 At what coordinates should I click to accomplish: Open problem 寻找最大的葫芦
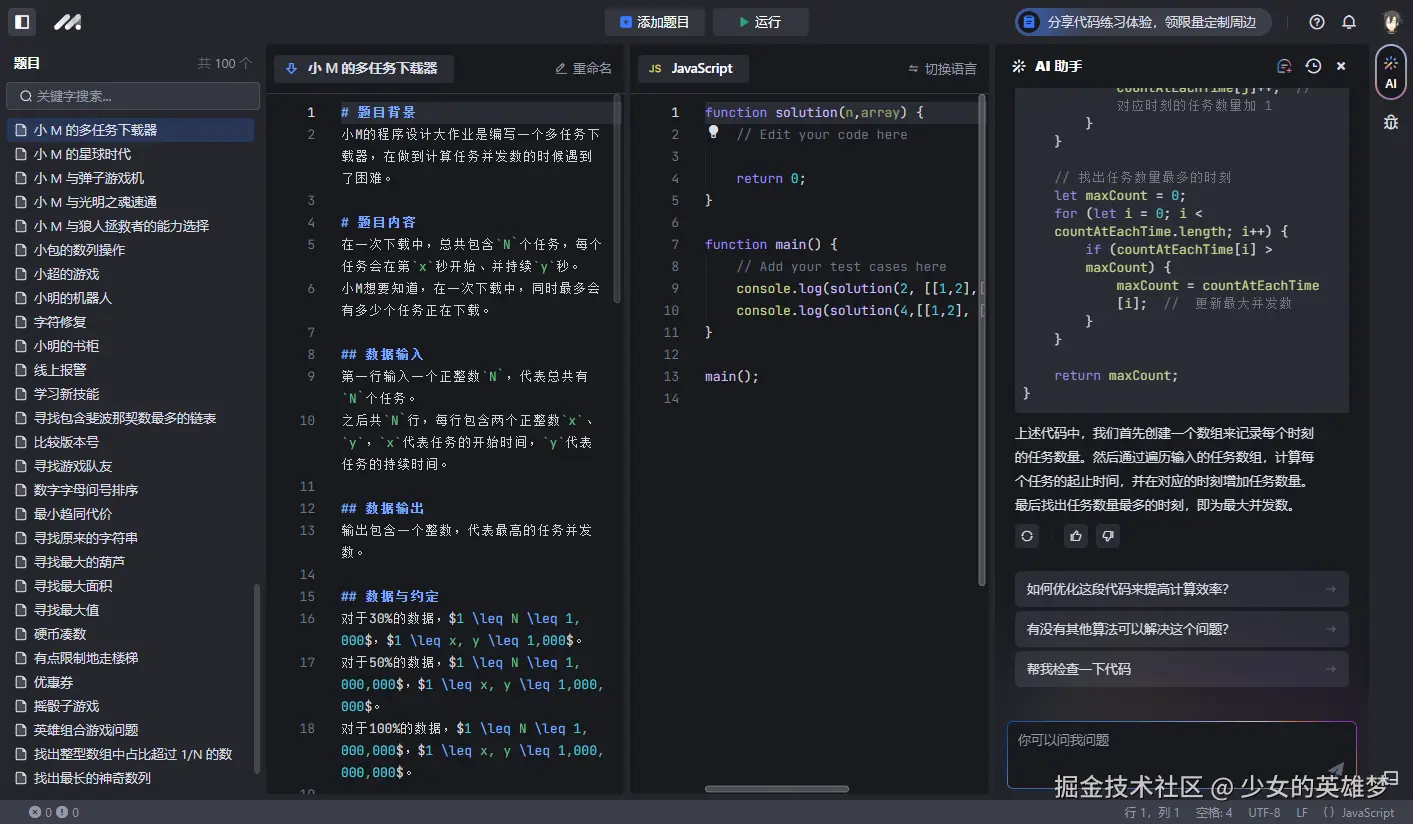pos(130,562)
